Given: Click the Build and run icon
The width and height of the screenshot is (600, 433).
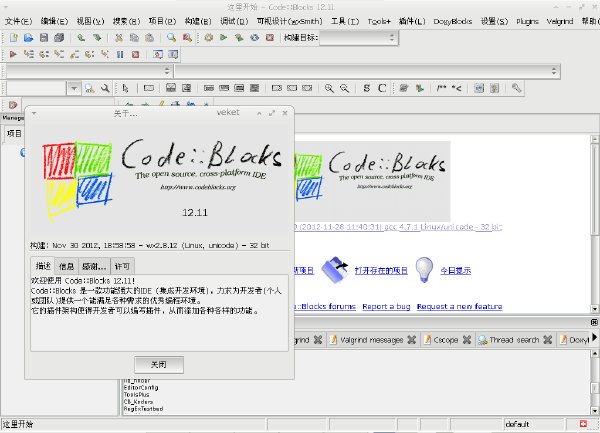Looking at the screenshot, I should 239,37.
